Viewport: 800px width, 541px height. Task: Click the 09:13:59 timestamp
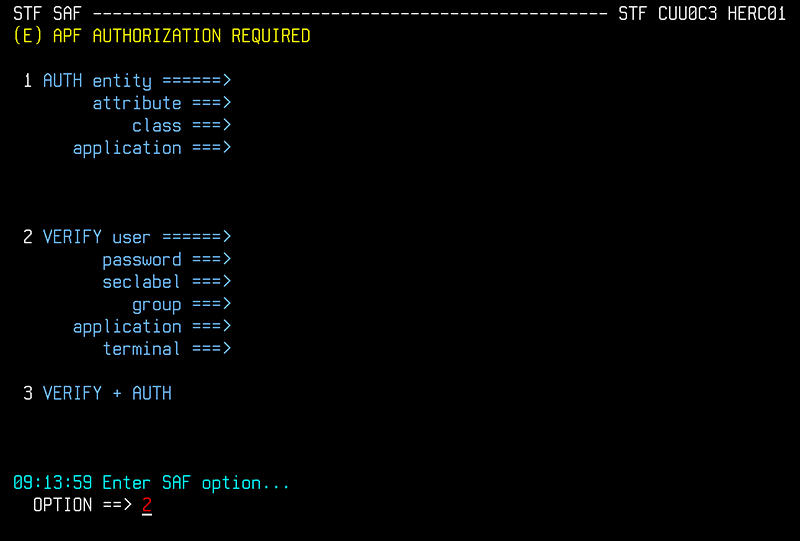point(52,483)
